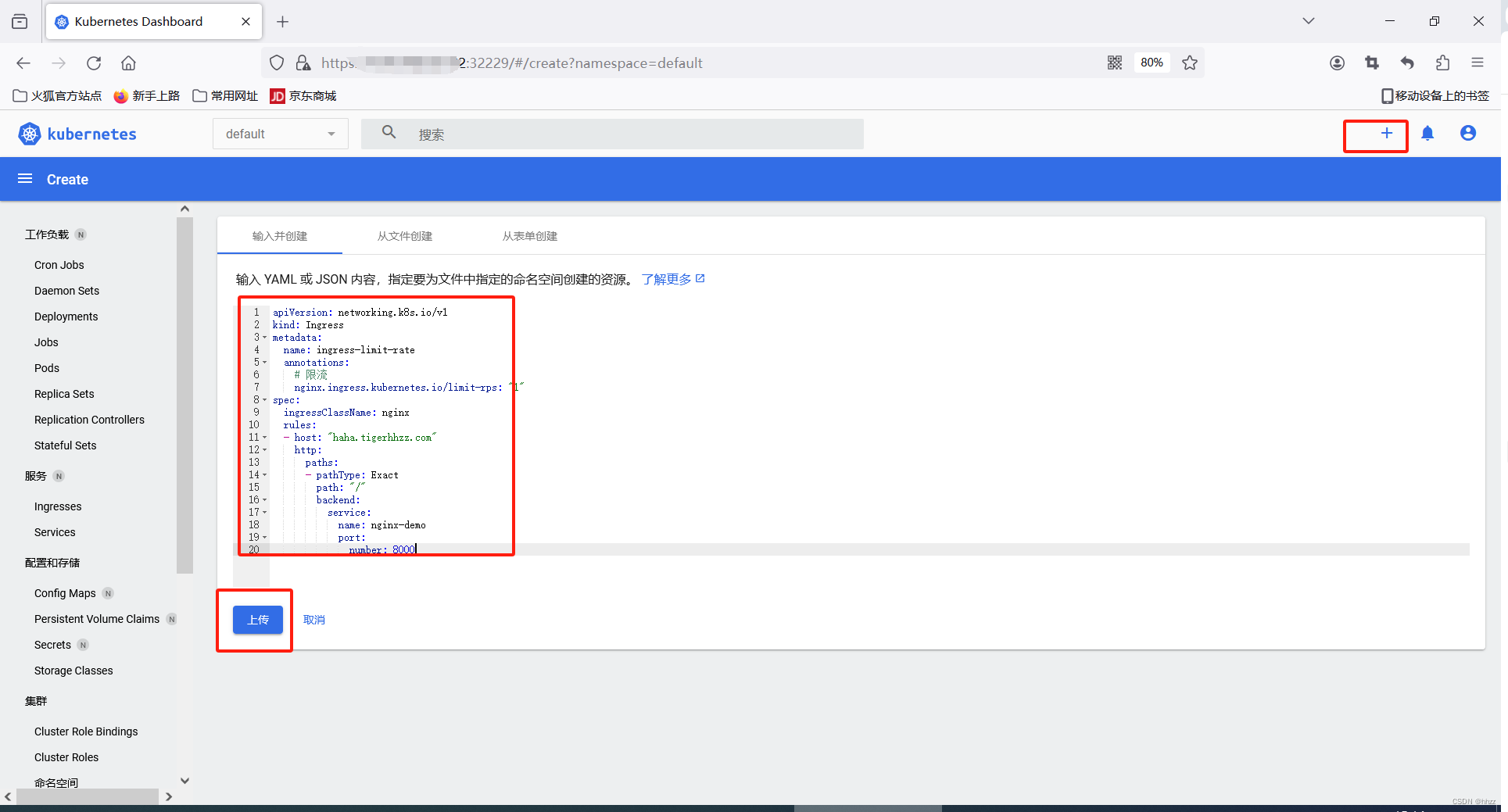
Task: Collapse the metadata fold arrow on line 3
Action: (x=265, y=338)
